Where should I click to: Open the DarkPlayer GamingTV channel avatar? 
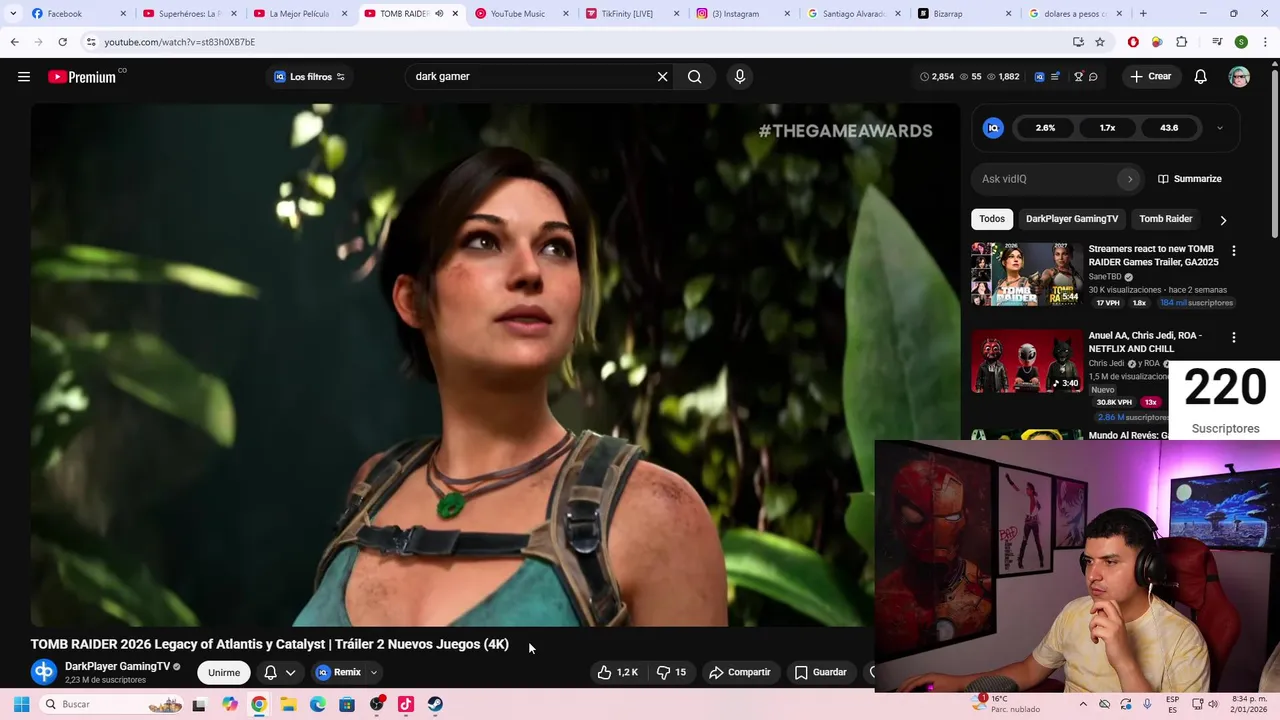pyautogui.click(x=43, y=672)
